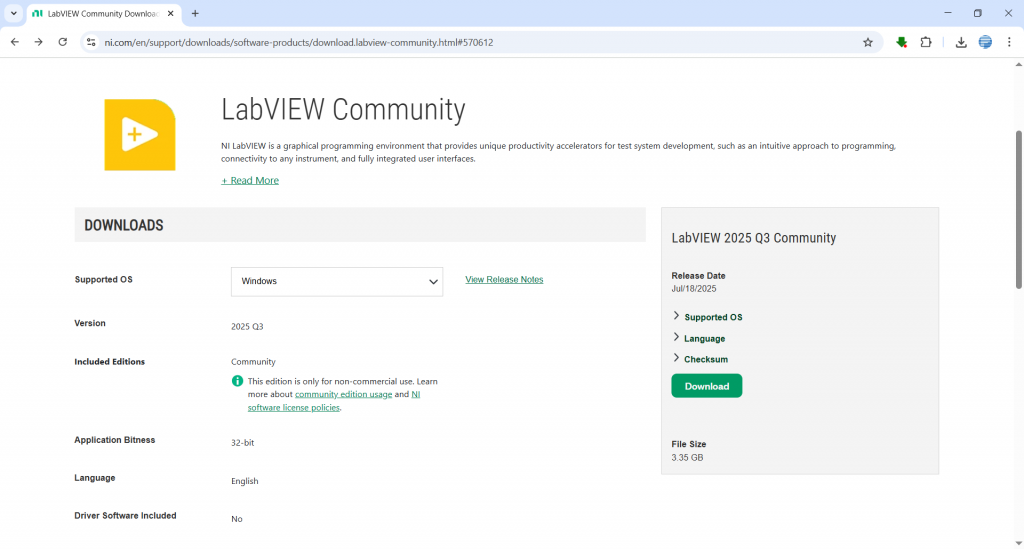Click the browser forward arrow
This screenshot has height=549, width=1024.
pos(39,42)
